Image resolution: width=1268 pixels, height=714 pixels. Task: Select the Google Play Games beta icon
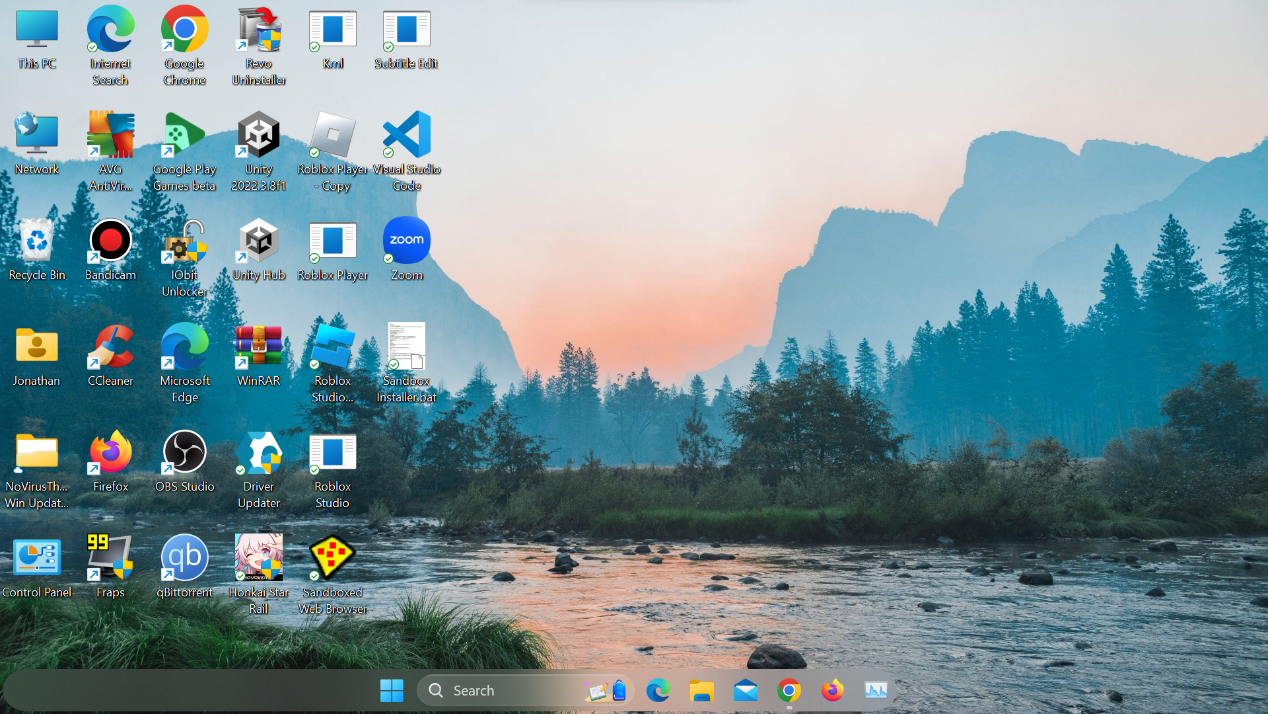[x=185, y=151]
